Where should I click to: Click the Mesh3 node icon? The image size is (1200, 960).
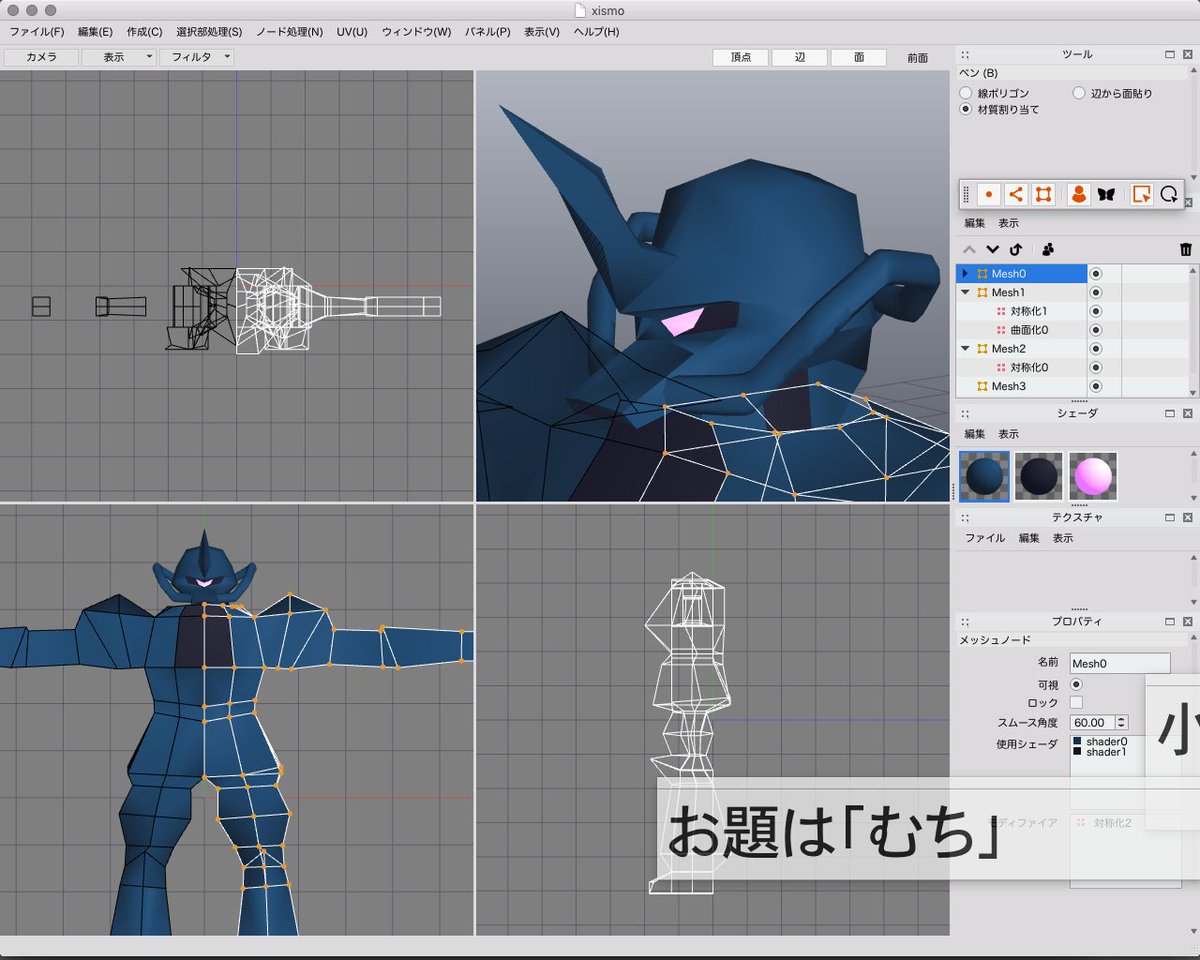pyautogui.click(x=982, y=386)
